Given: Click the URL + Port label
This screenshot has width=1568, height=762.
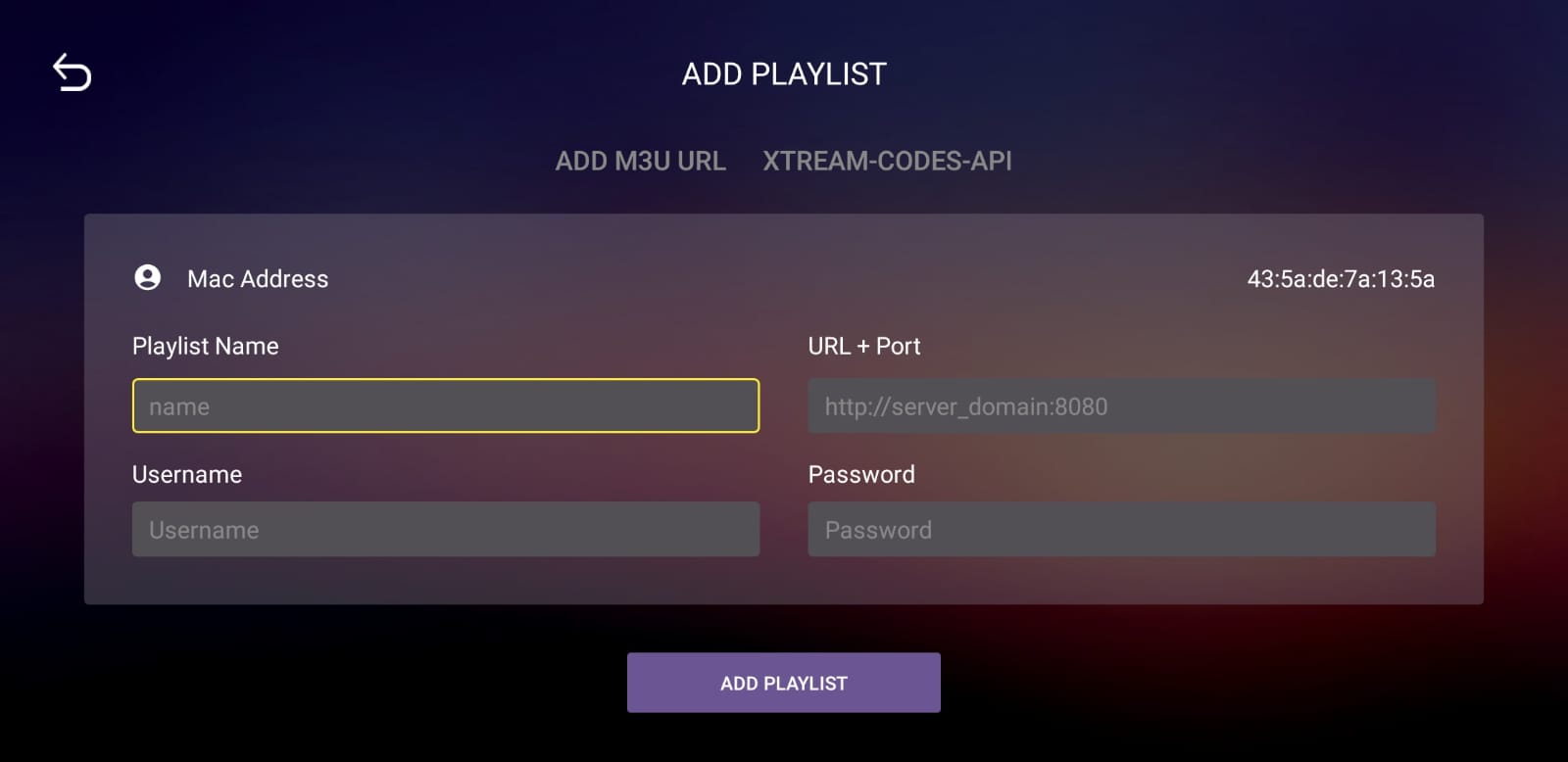Looking at the screenshot, I should (864, 346).
